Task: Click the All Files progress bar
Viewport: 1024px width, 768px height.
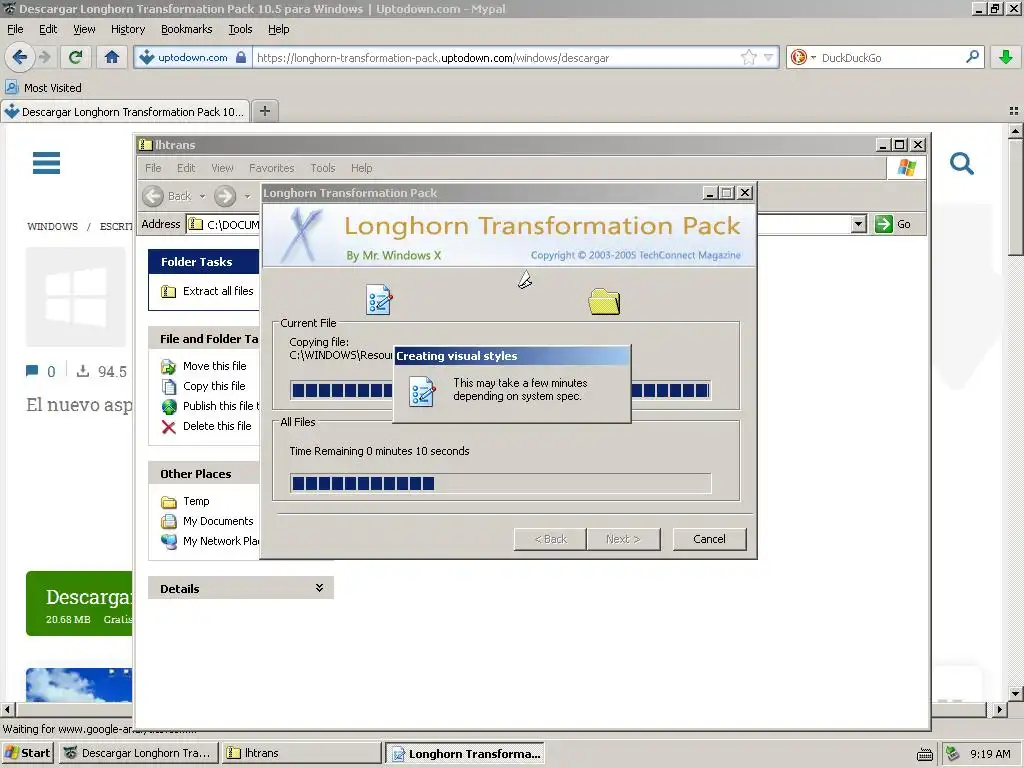Action: tap(501, 483)
